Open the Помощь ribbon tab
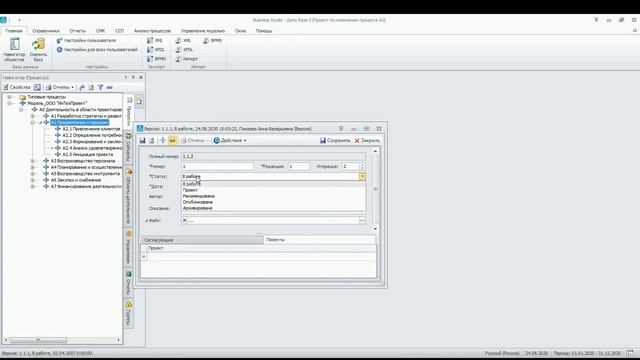Screen dimensions: 640x360 point(264,31)
